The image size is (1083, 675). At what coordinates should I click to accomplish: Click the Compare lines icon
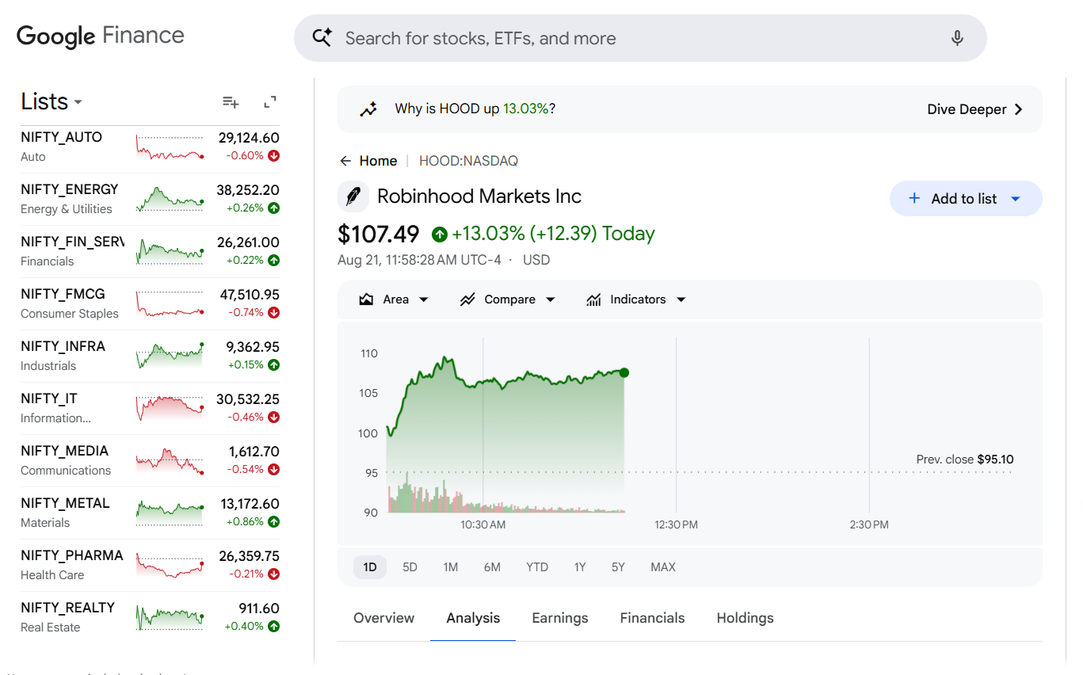point(468,299)
